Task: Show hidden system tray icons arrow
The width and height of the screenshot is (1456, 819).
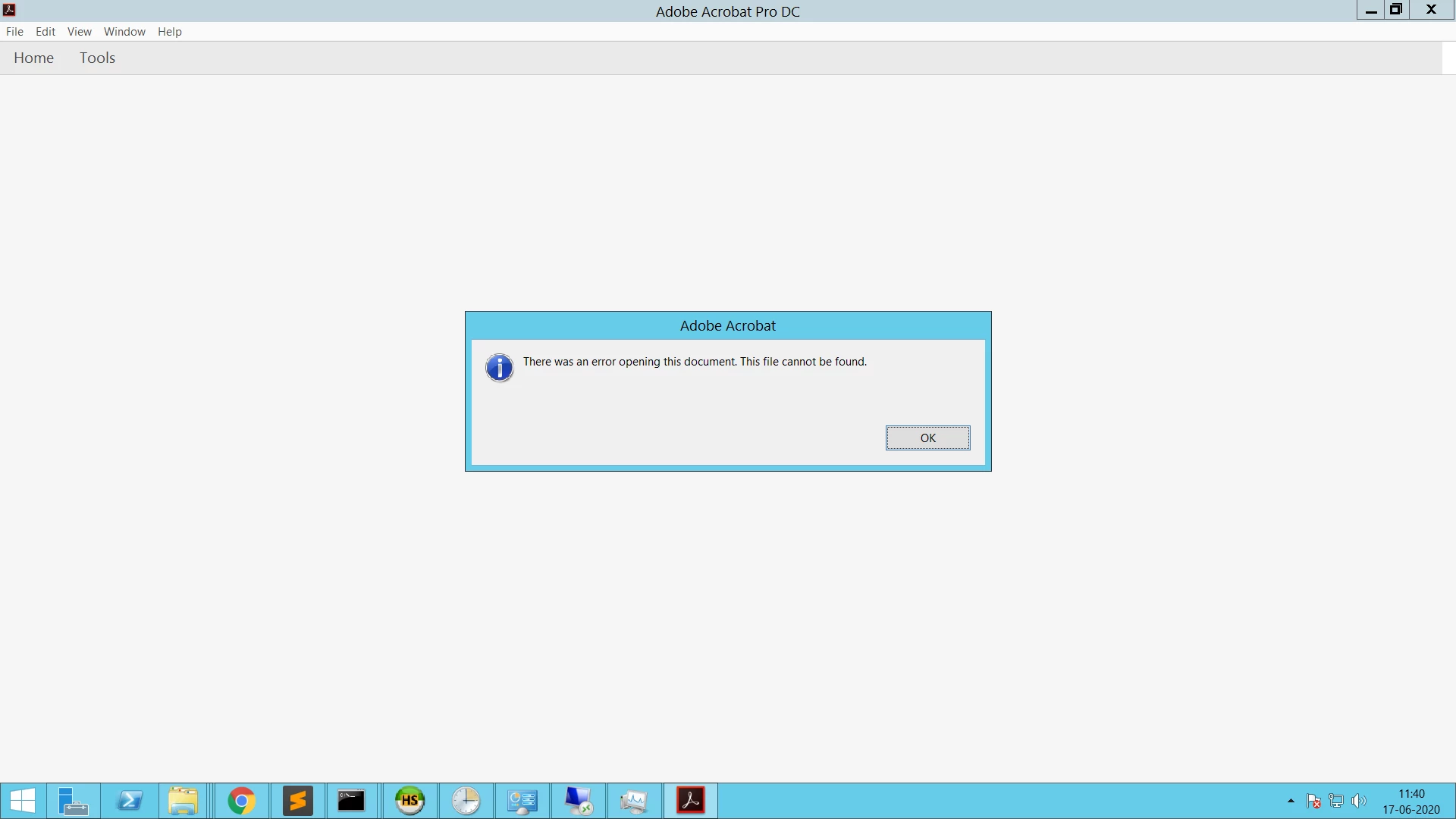Action: [1291, 801]
